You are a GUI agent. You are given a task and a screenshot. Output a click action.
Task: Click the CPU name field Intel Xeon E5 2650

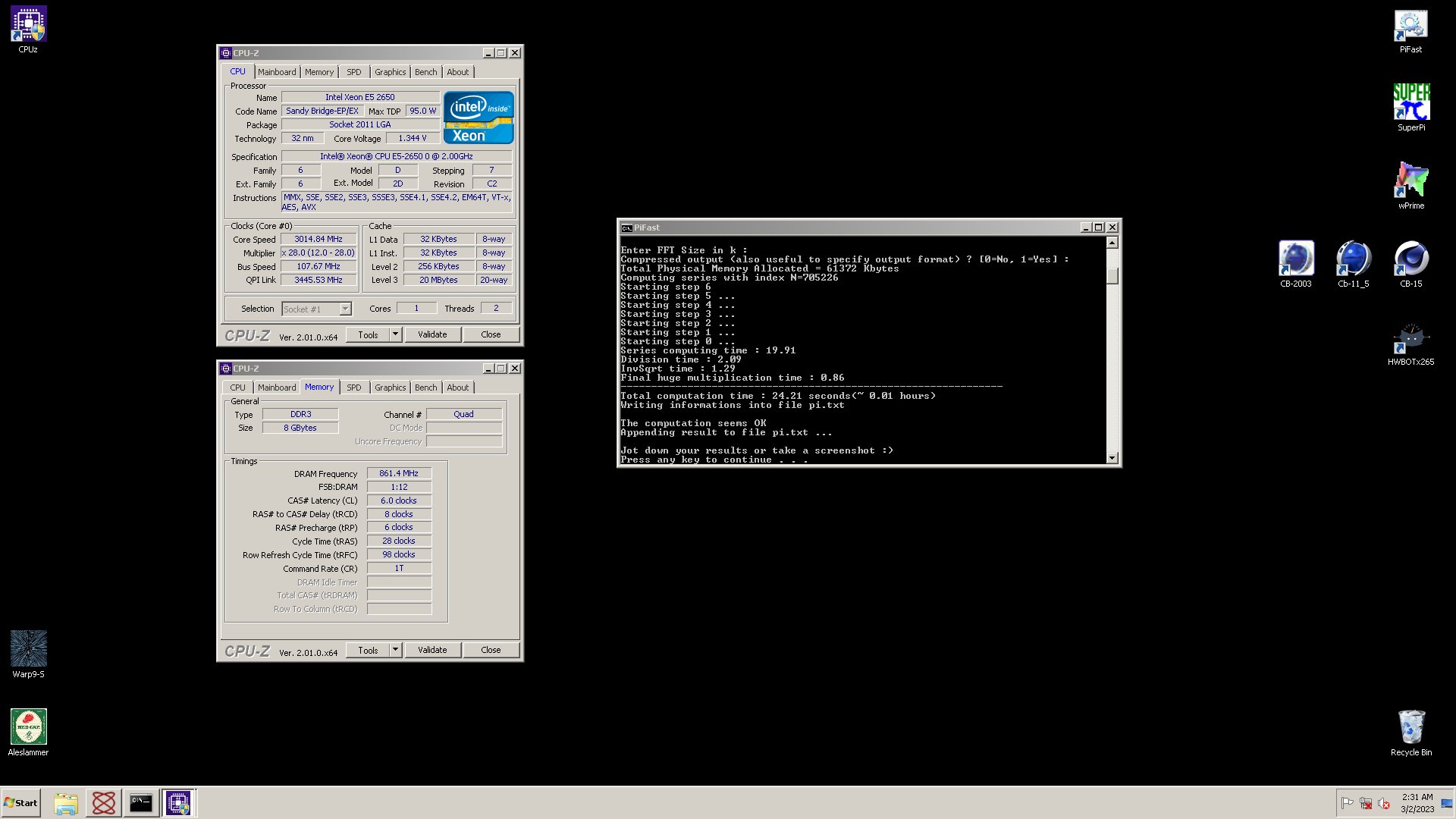point(360,97)
